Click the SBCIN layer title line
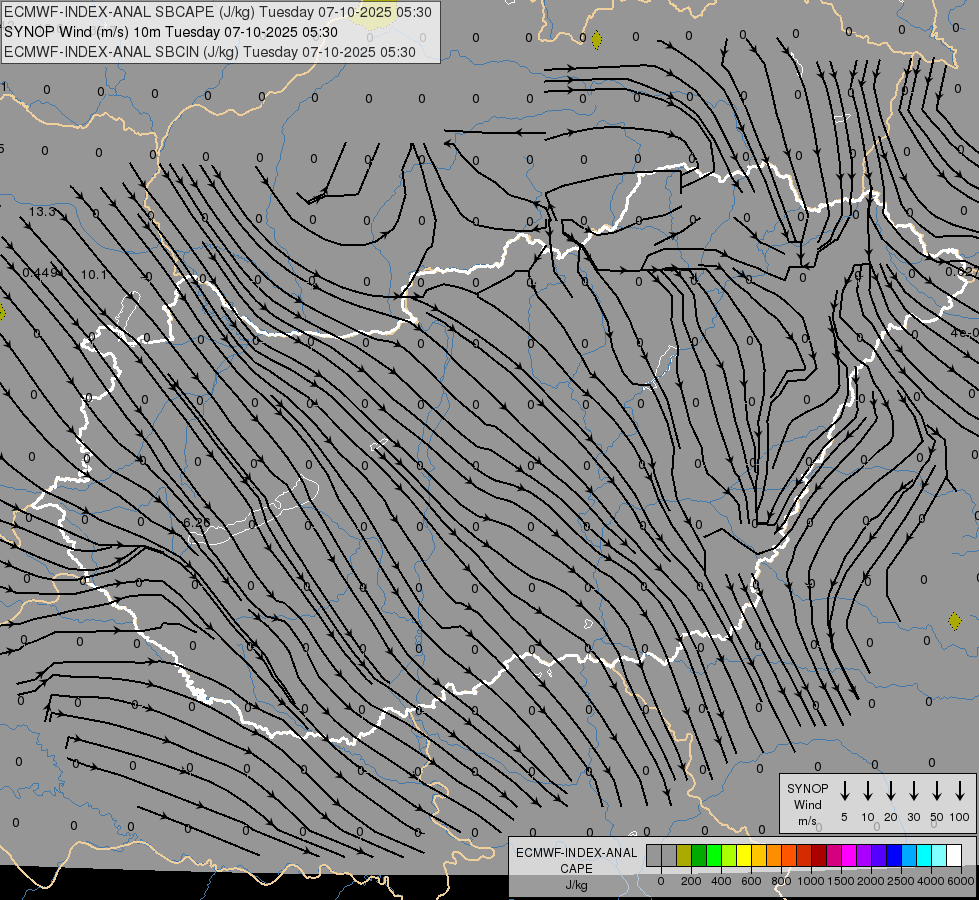 click(210, 52)
